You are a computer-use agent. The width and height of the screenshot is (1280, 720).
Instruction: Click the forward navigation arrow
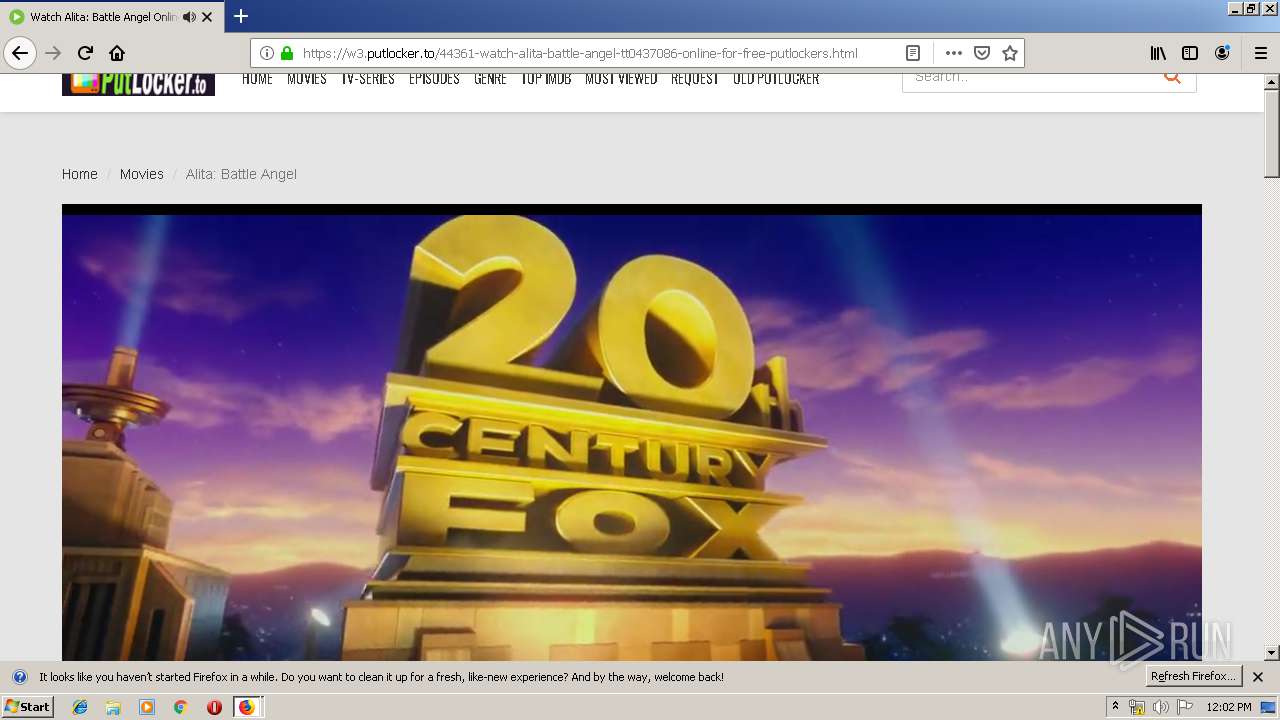53,53
